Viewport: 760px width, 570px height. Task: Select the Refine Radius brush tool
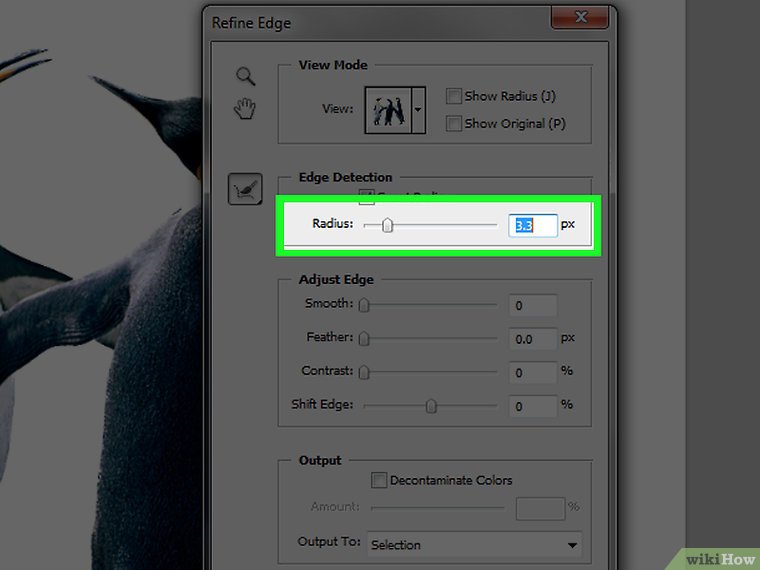pos(245,188)
